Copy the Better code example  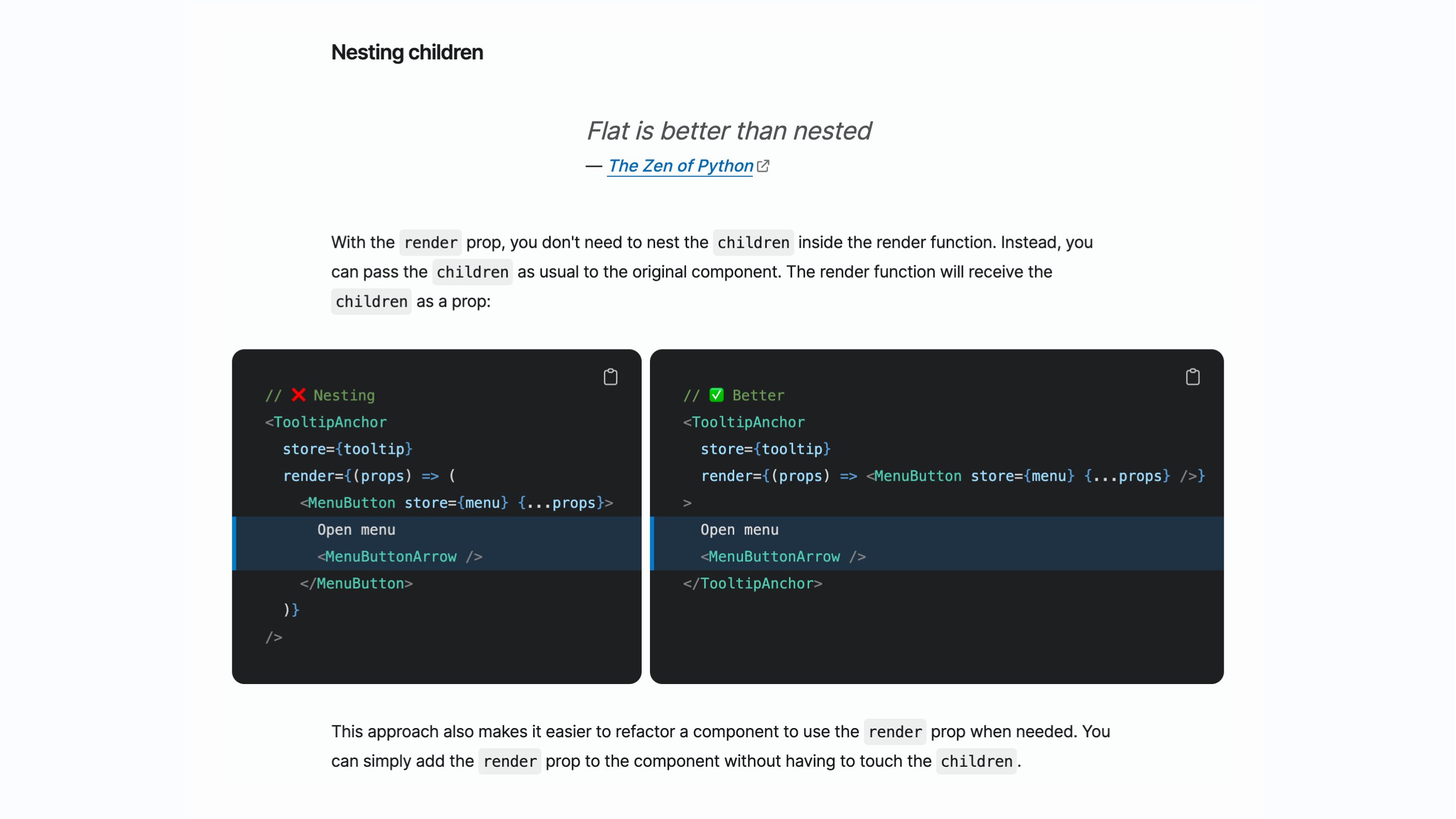[x=1193, y=377]
